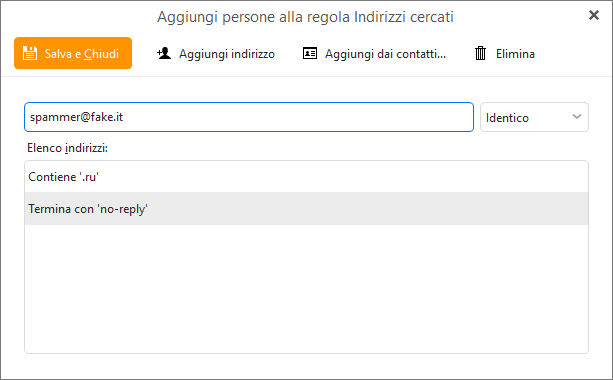This screenshot has height=380, width=613.
Task: Click empty space in the address list
Action: pos(306,289)
